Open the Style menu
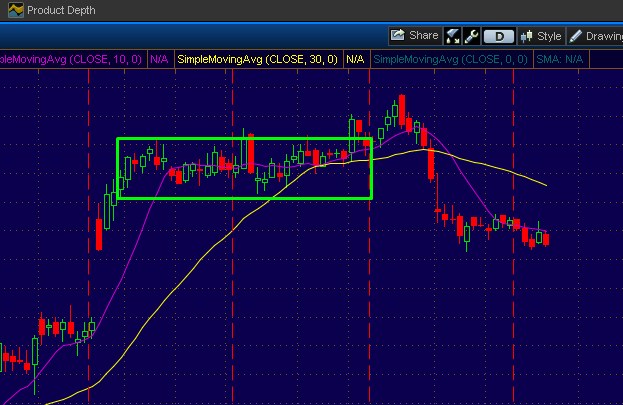 [541, 36]
